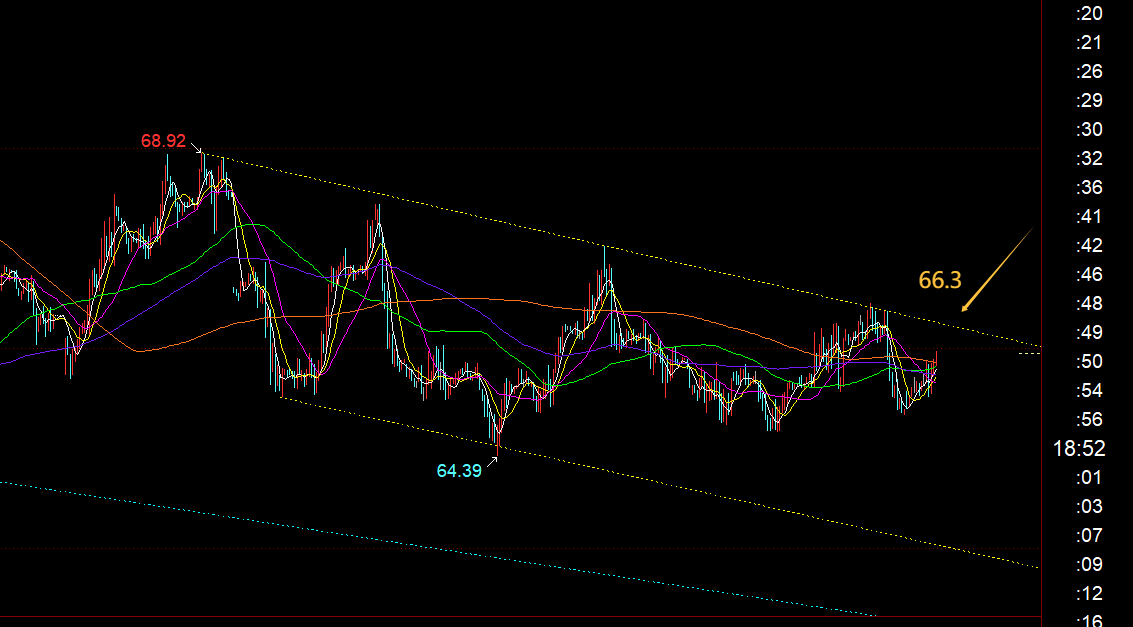Select the :49 time row
The height and width of the screenshot is (627, 1133).
[1089, 333]
